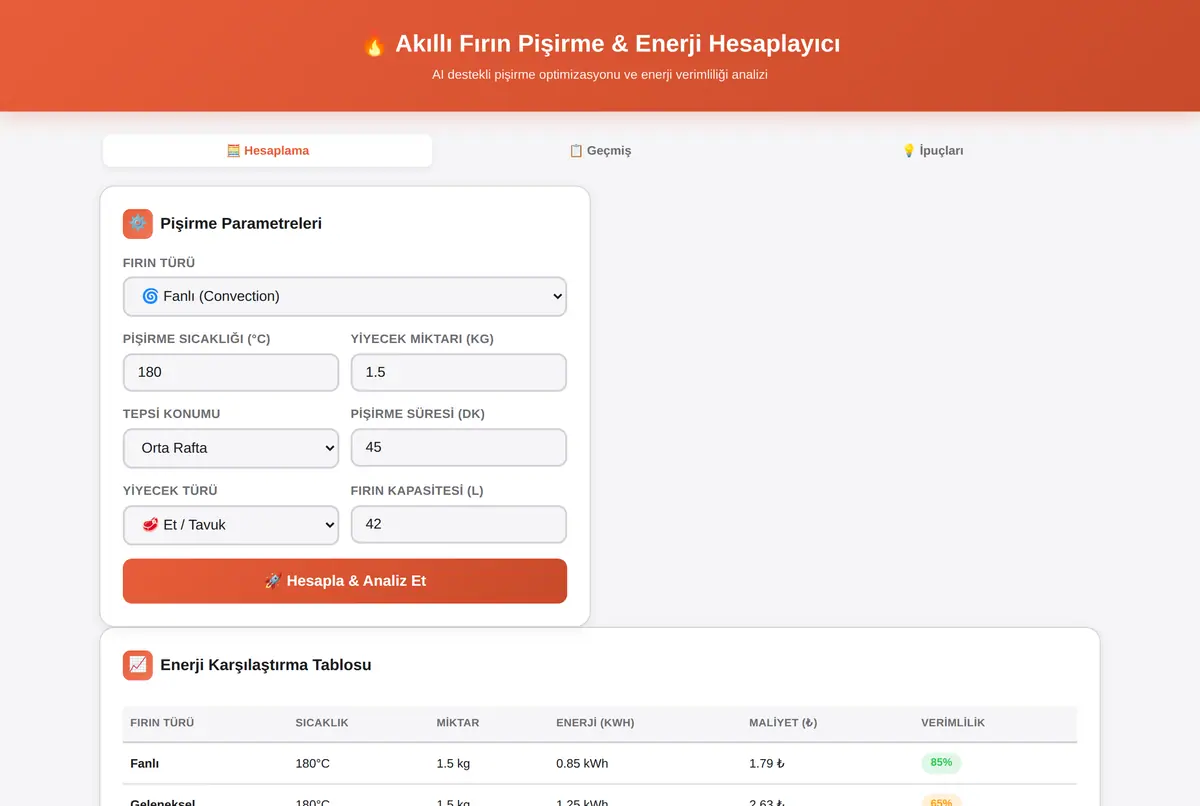
Task: Click the Miktar column header
Action: [x=458, y=723]
